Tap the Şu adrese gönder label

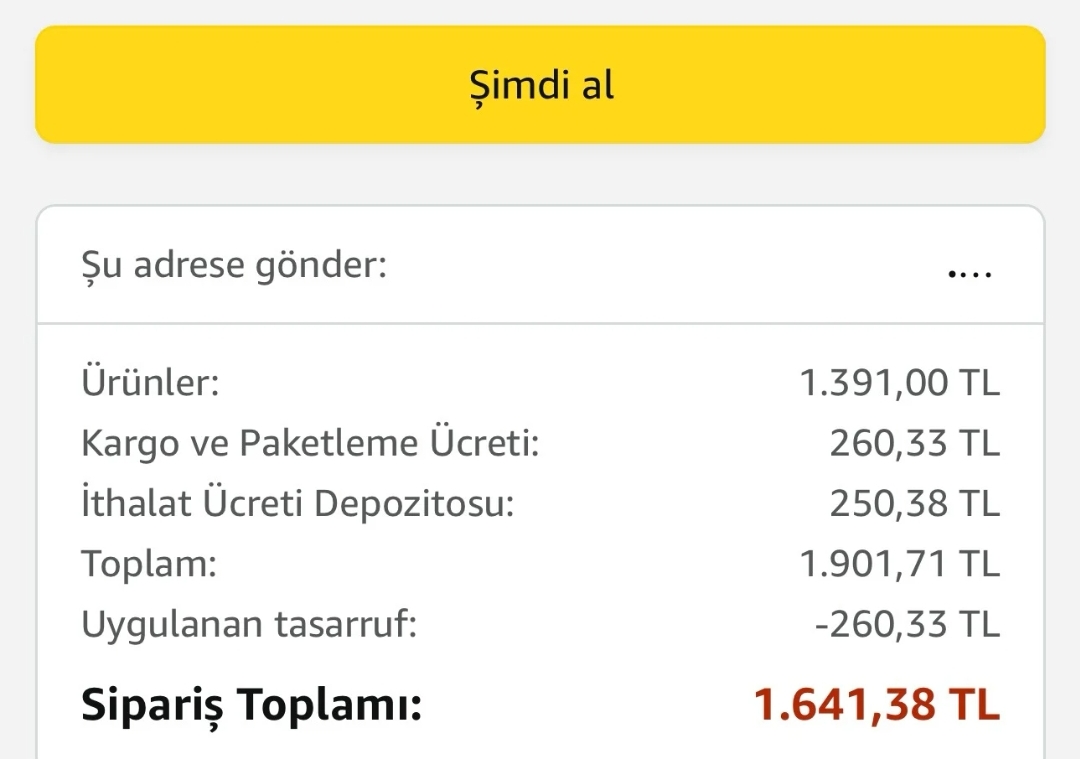pos(234,266)
